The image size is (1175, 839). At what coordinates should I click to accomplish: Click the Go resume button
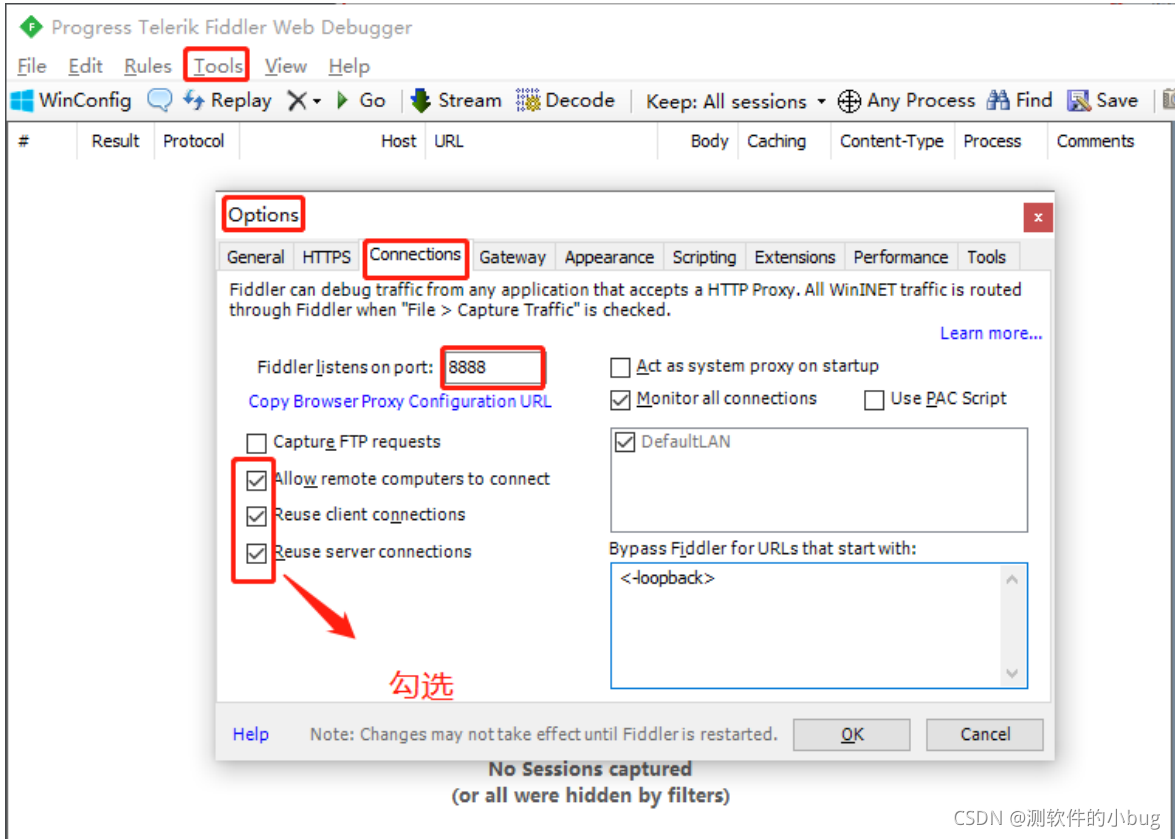pyautogui.click(x=361, y=100)
